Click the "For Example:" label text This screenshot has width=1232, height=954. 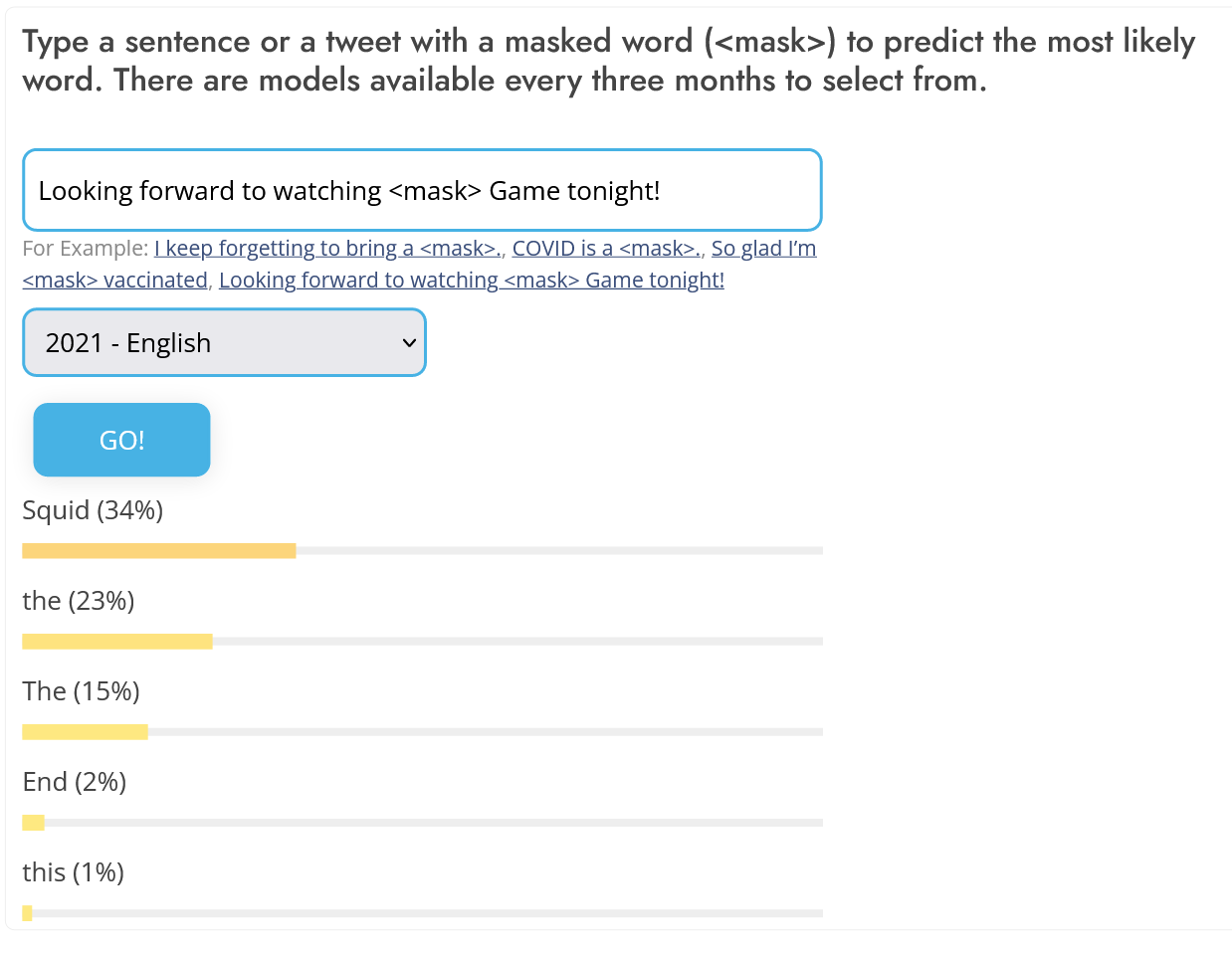(x=85, y=249)
